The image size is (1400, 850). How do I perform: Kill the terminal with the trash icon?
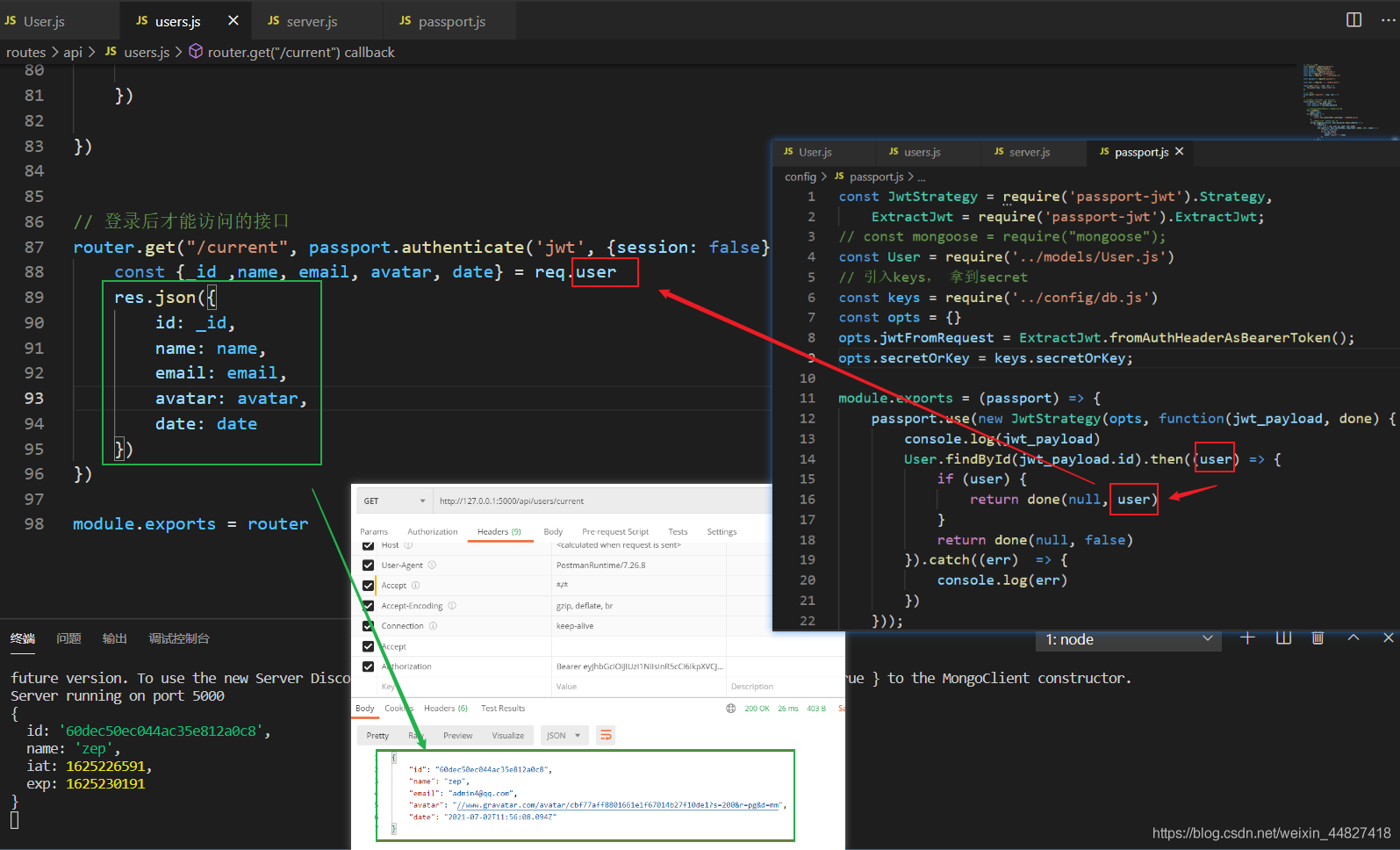(1317, 638)
